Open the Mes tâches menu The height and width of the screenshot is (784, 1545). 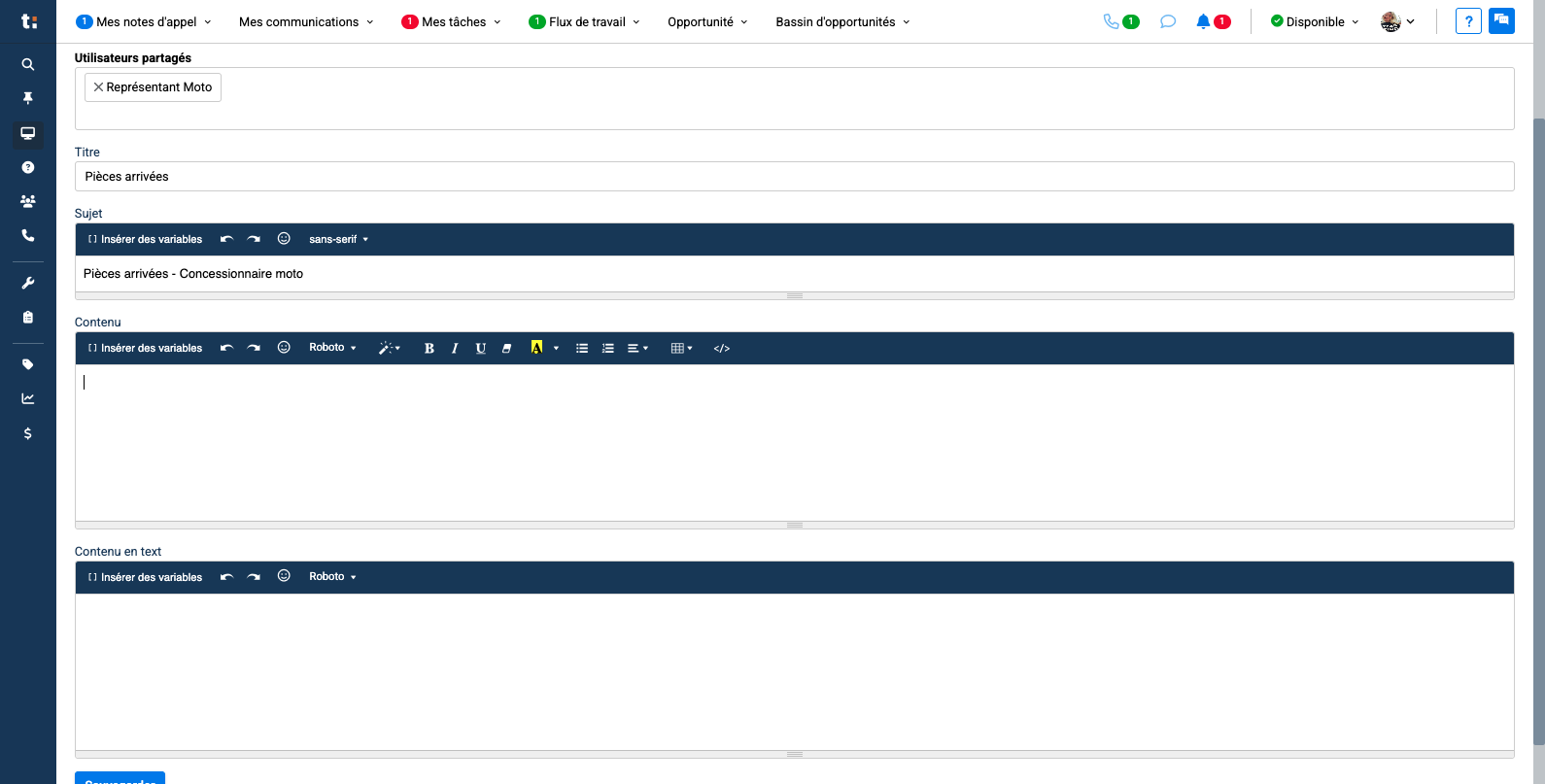click(x=452, y=21)
